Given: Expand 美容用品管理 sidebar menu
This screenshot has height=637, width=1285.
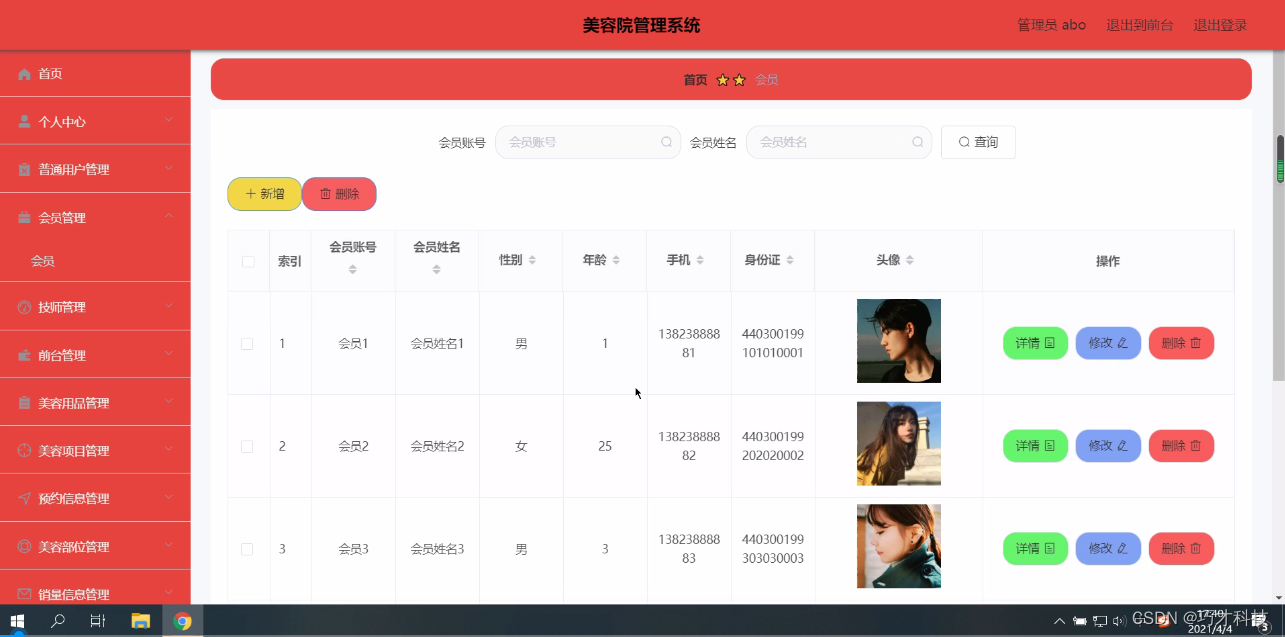Looking at the screenshot, I should coord(95,403).
